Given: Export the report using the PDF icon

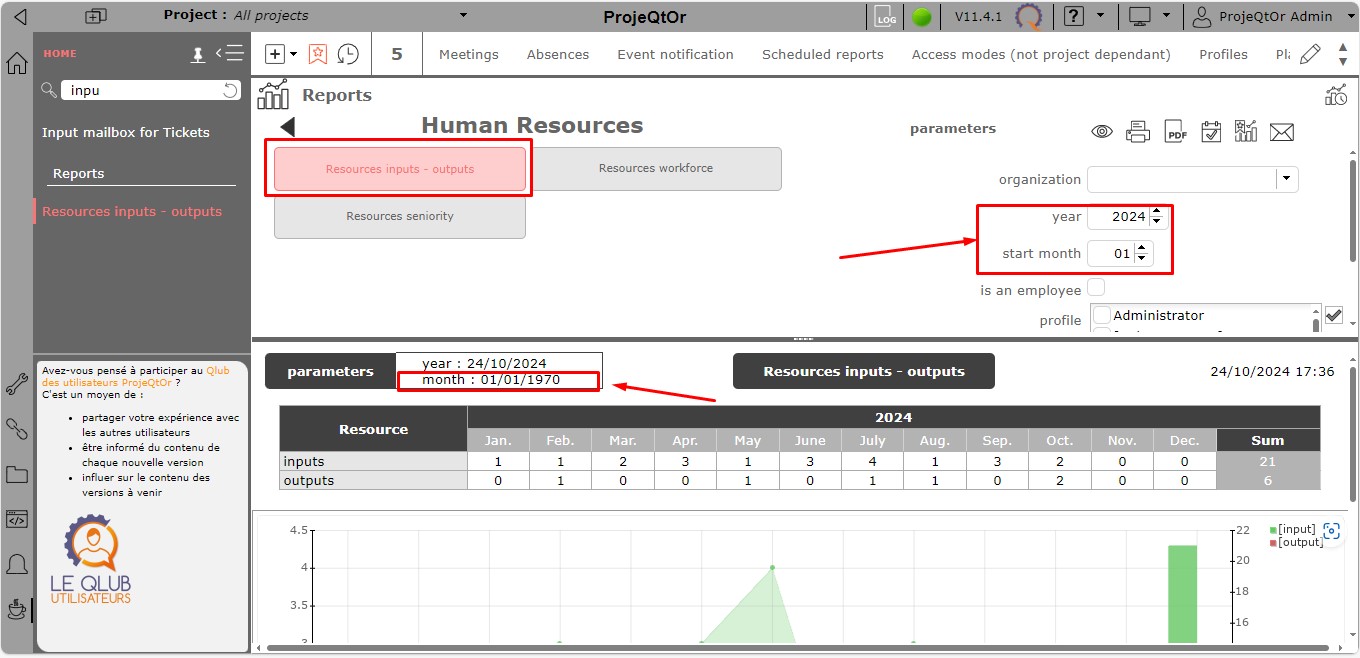Looking at the screenshot, I should tap(1176, 132).
